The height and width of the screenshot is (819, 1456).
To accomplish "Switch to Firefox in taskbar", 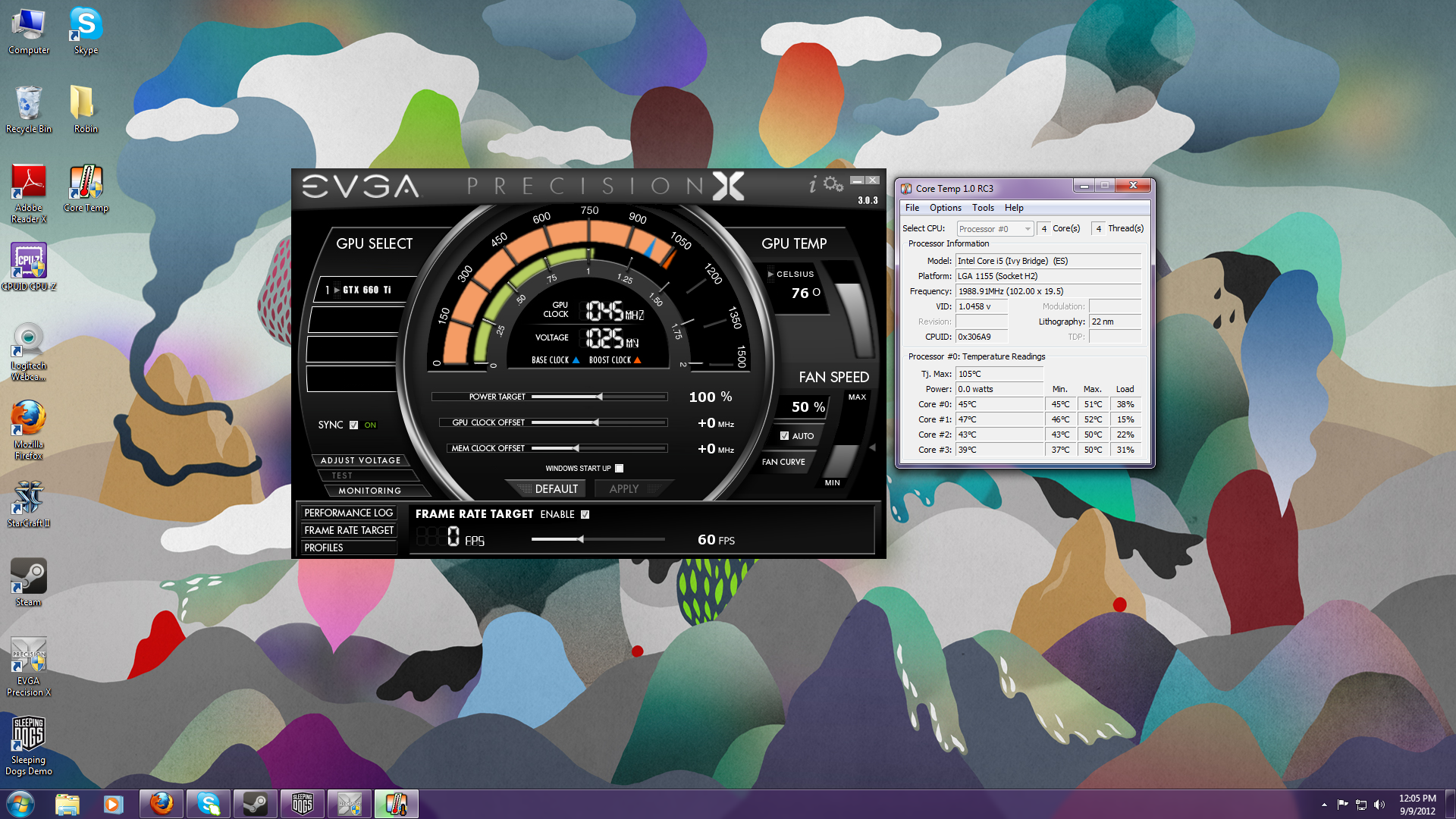I will pyautogui.click(x=162, y=804).
